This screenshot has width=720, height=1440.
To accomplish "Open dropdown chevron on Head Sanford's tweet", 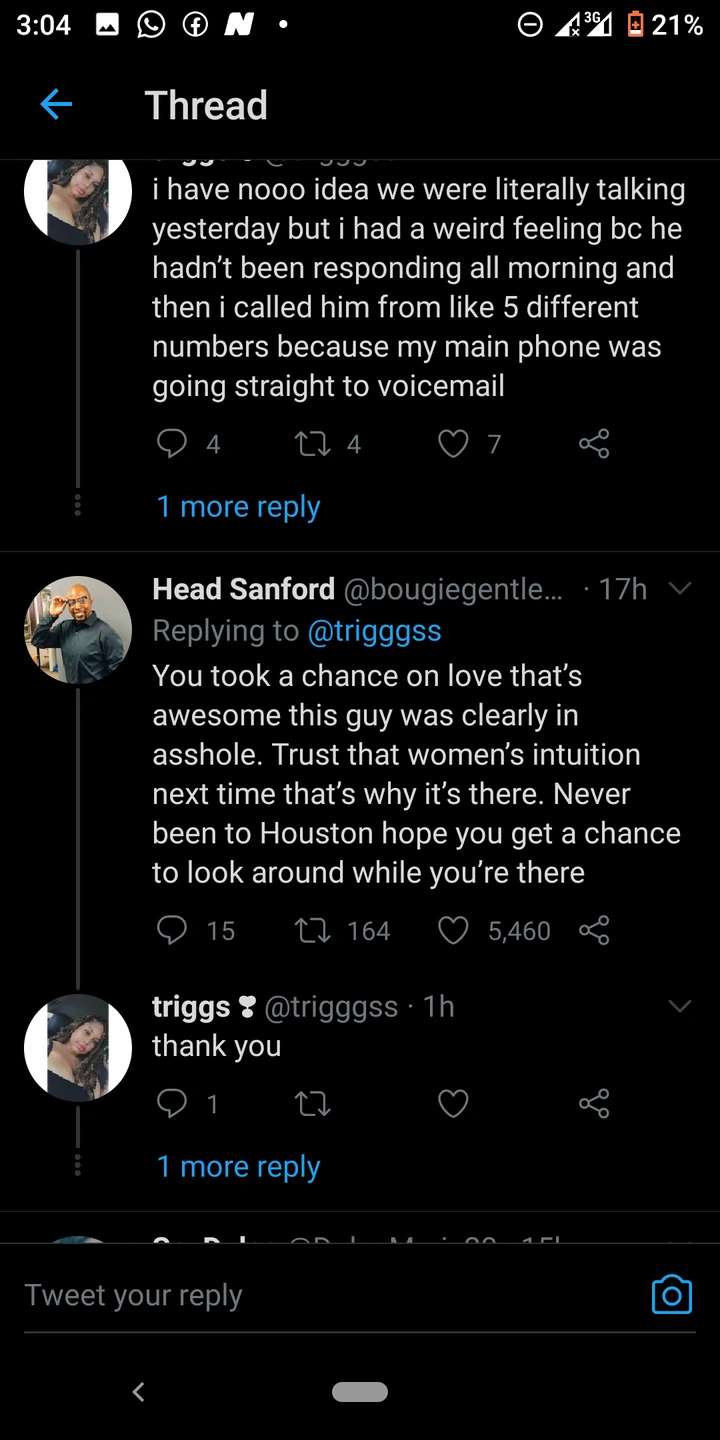I will tap(680, 590).
